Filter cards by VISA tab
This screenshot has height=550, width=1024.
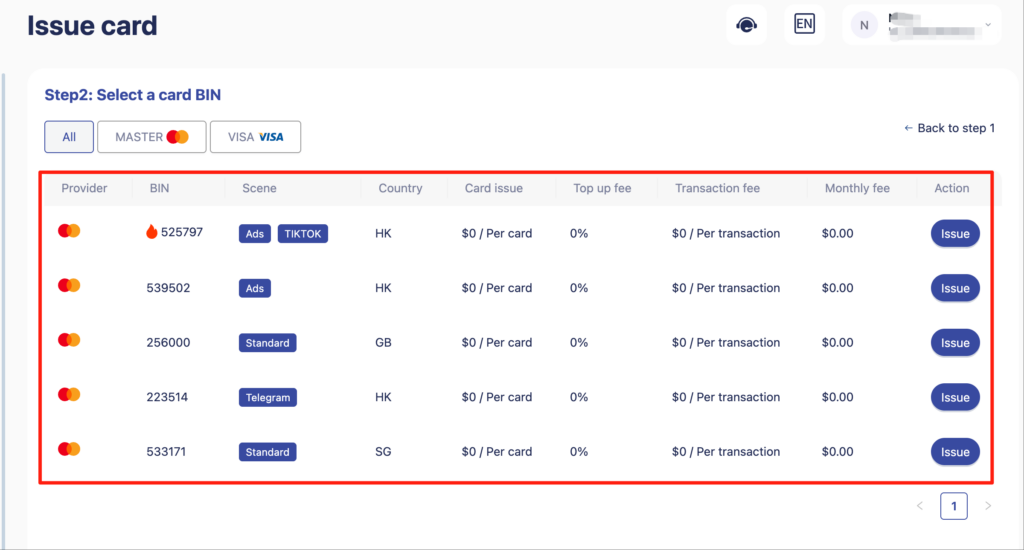click(255, 137)
